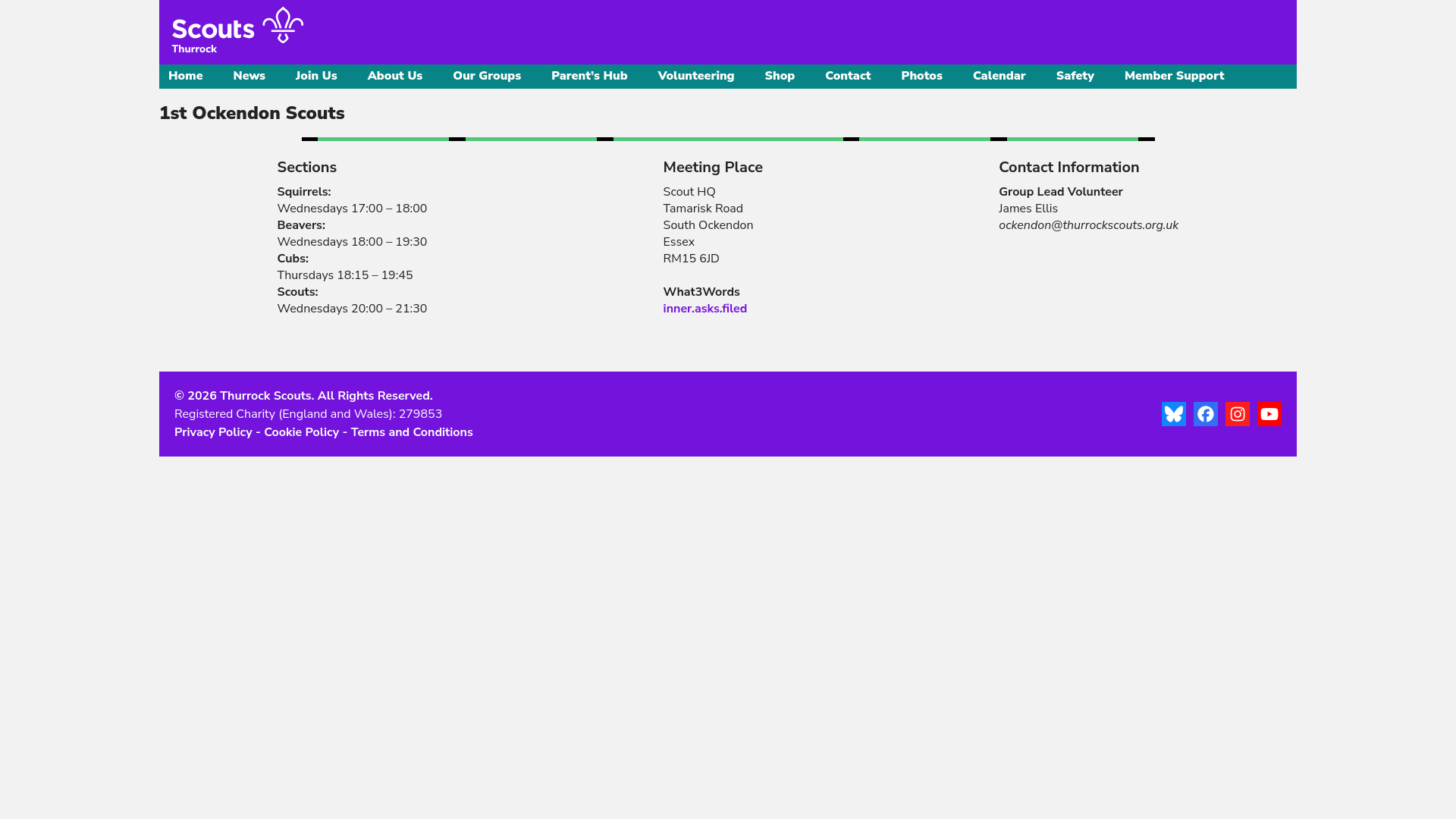The height and width of the screenshot is (819, 1456).
Task: Open the Shop menu item
Action: pyautogui.click(x=780, y=76)
